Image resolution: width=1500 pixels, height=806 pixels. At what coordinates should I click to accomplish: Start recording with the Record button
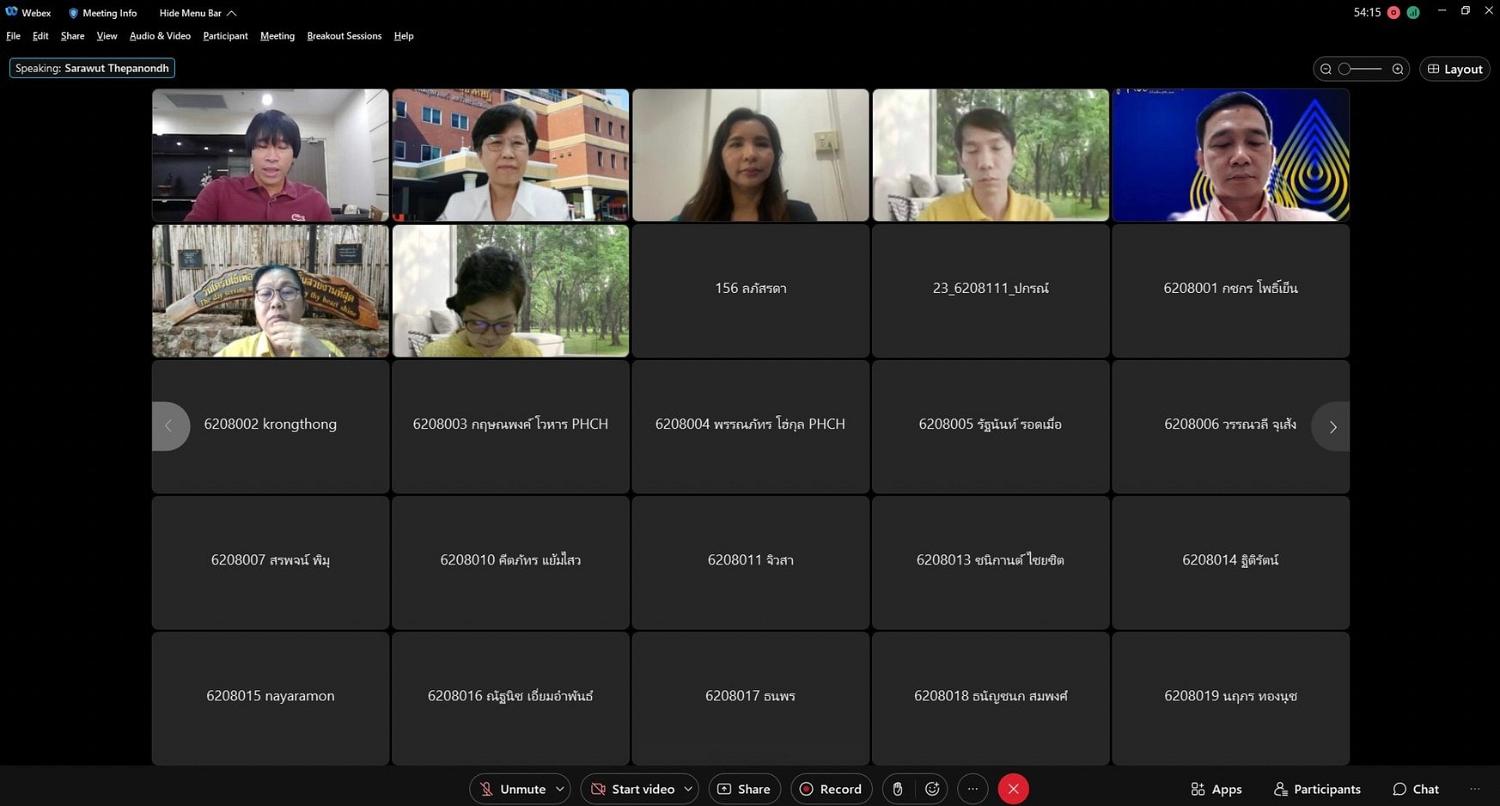click(831, 789)
